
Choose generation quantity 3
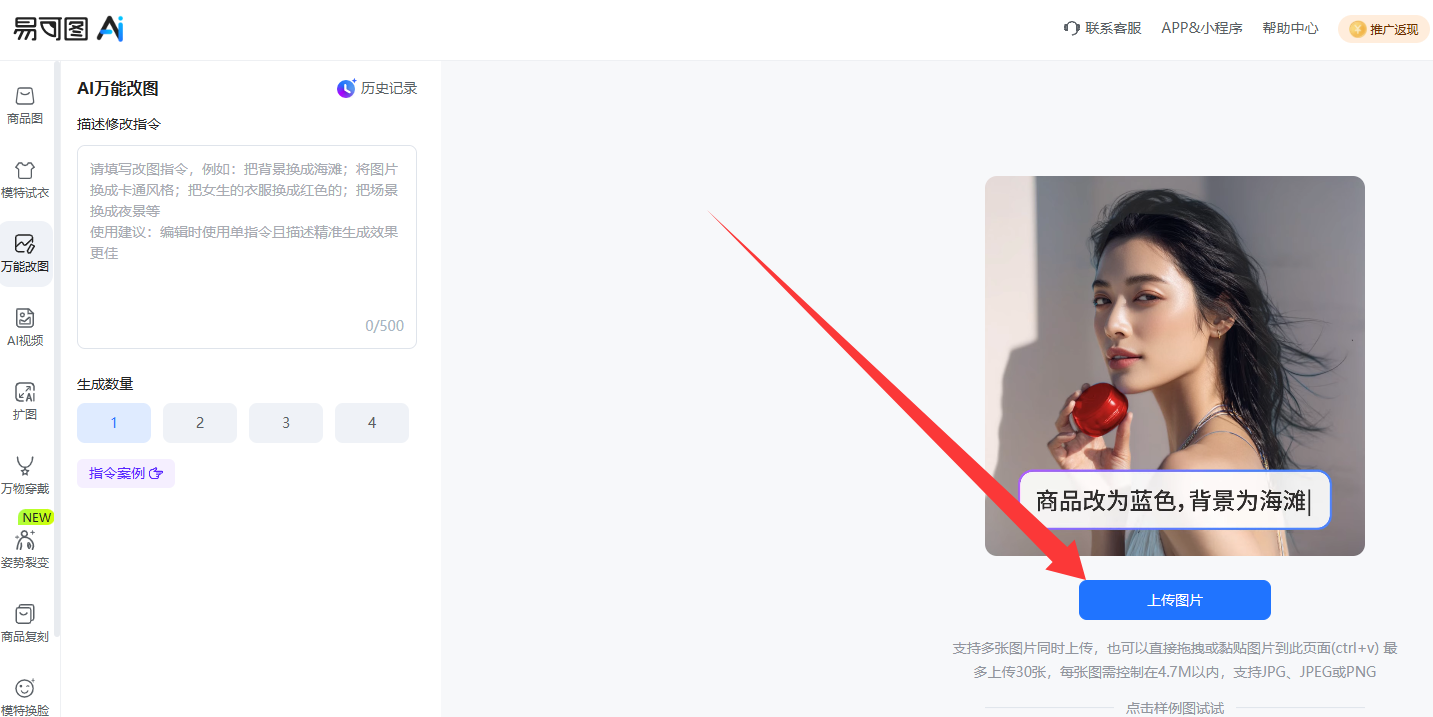(x=286, y=423)
